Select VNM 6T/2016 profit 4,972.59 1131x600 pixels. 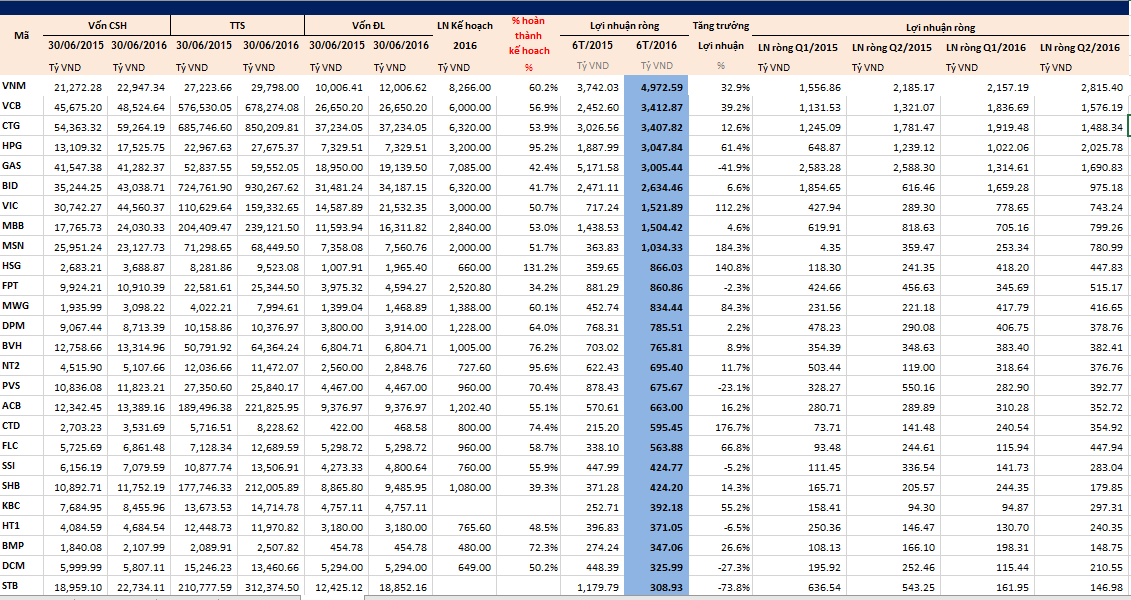point(661,87)
